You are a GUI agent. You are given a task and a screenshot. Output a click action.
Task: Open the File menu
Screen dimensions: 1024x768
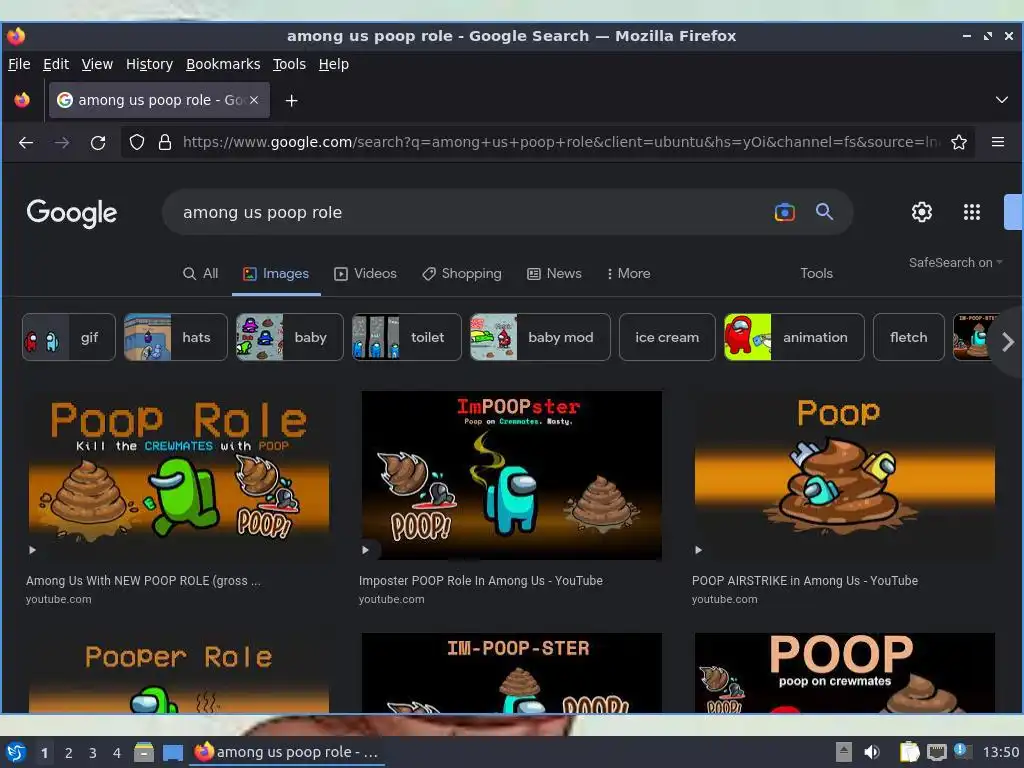point(19,64)
